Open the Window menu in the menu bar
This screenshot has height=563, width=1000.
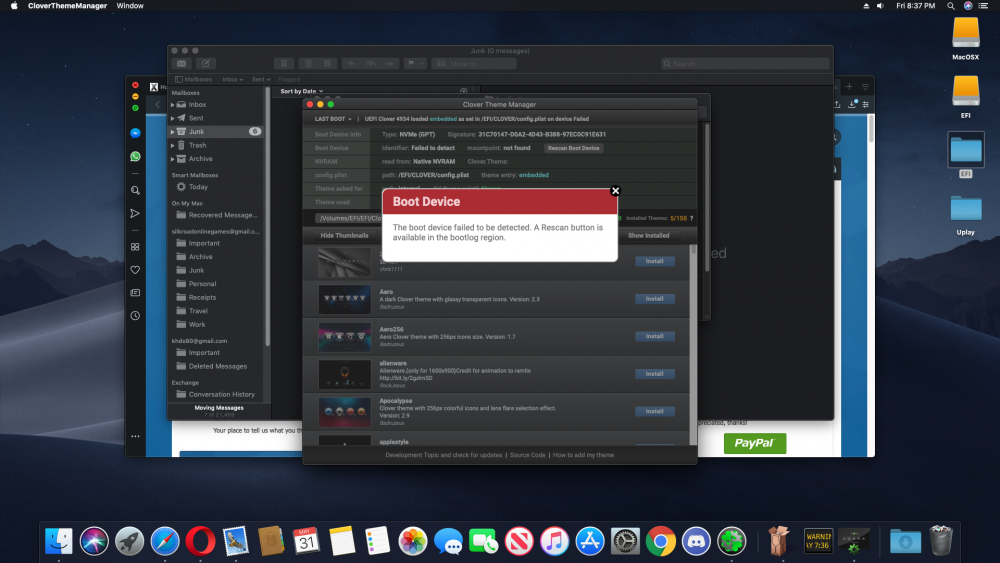pyautogui.click(x=130, y=6)
